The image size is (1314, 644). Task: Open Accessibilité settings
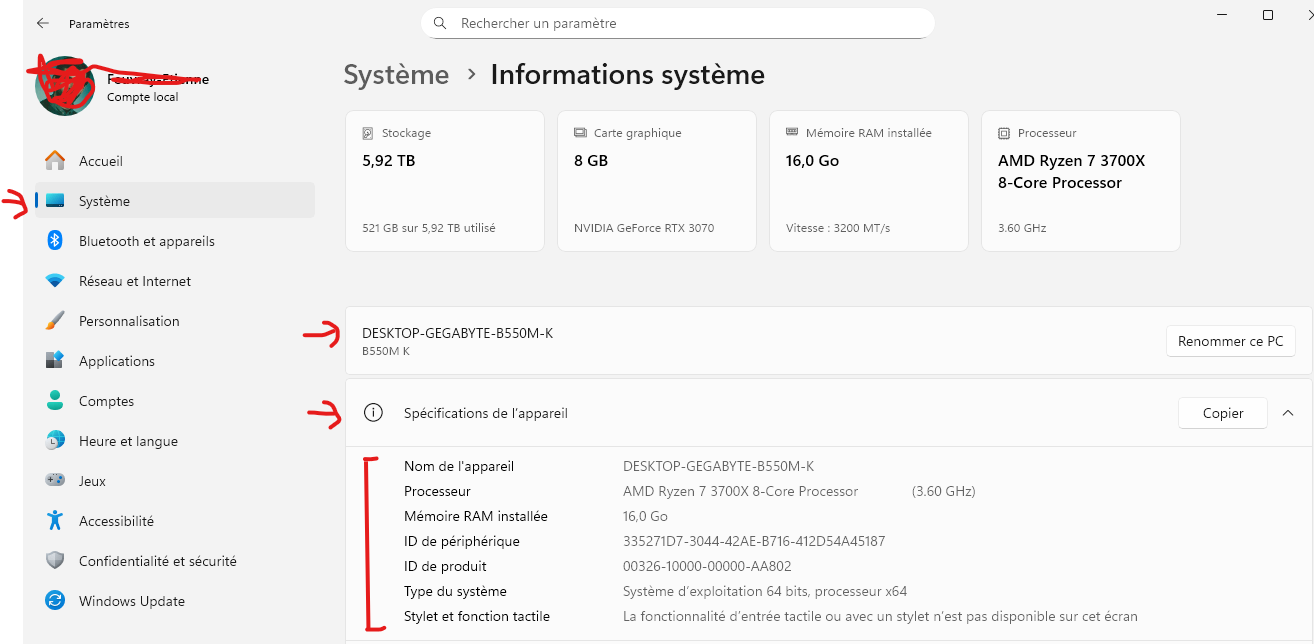pos(175,521)
